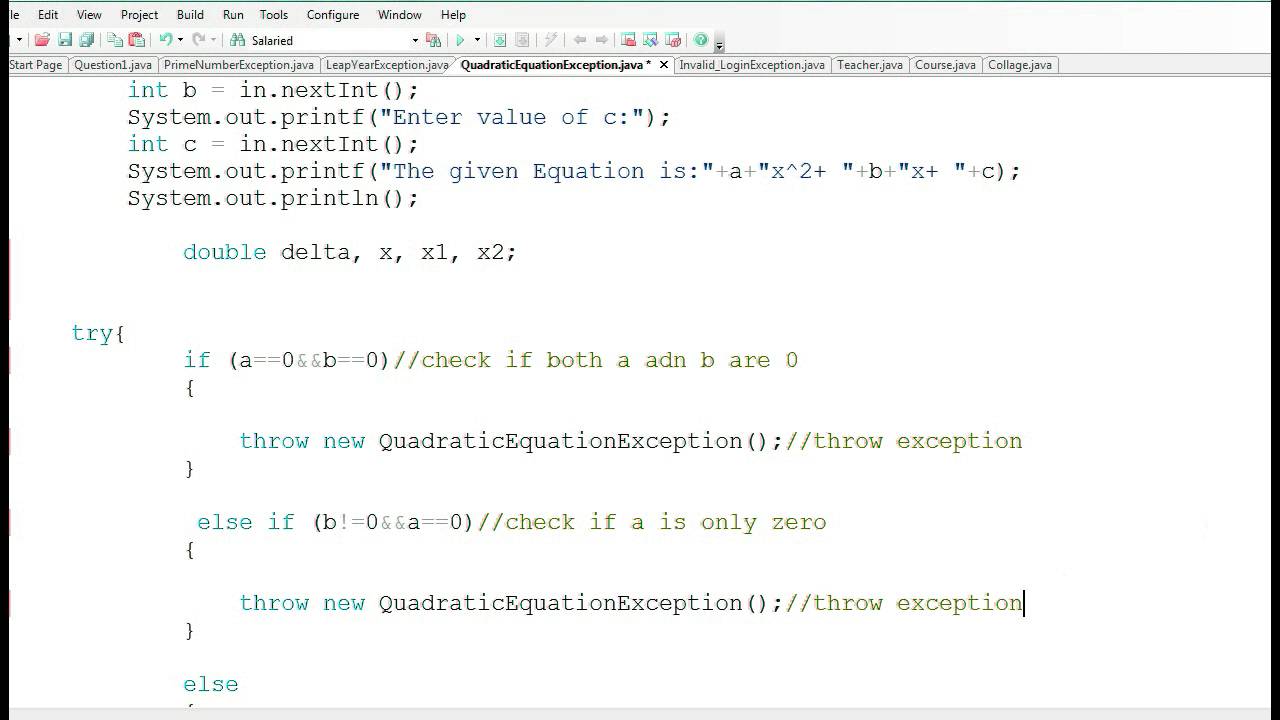
Task: Open the Tools menu
Action: tap(274, 14)
